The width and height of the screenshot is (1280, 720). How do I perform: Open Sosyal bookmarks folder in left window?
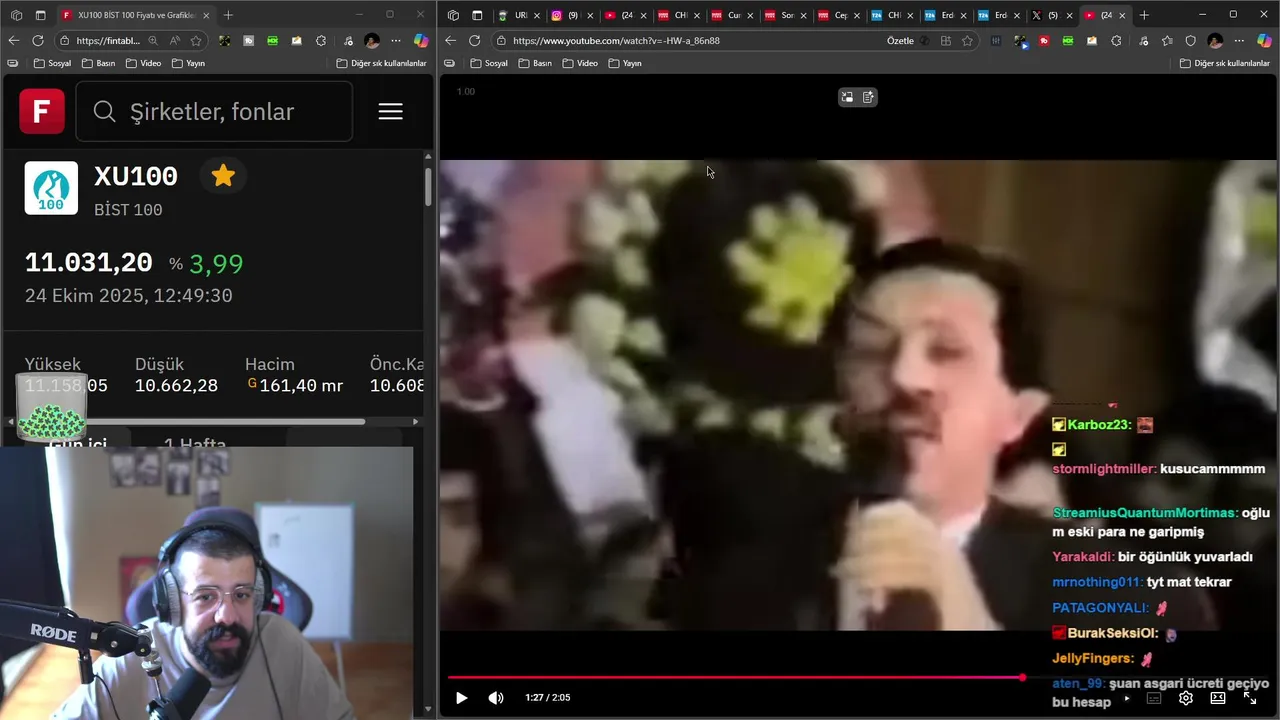point(52,63)
